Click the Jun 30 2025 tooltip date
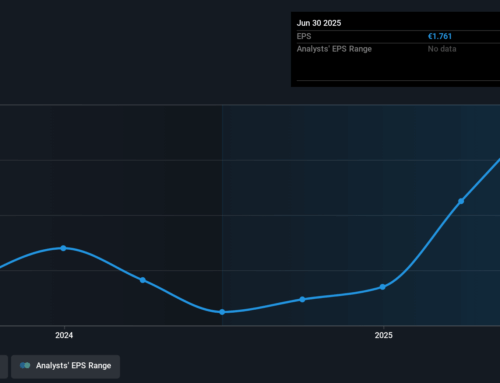The image size is (500, 383). pyautogui.click(x=319, y=23)
